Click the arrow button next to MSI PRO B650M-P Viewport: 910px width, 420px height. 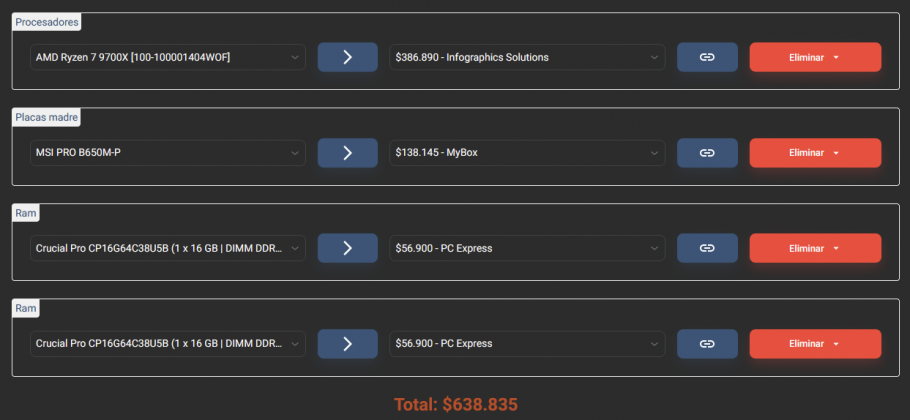point(348,153)
